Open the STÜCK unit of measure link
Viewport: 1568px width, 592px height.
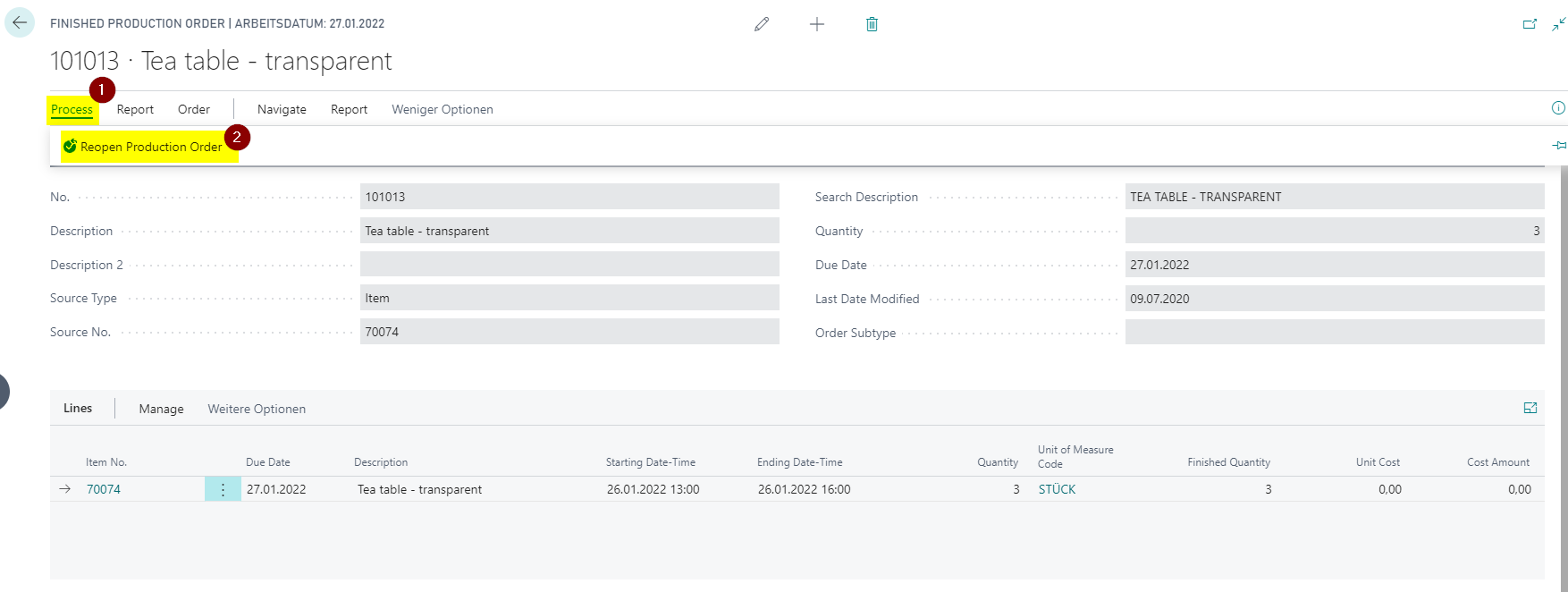click(1057, 489)
